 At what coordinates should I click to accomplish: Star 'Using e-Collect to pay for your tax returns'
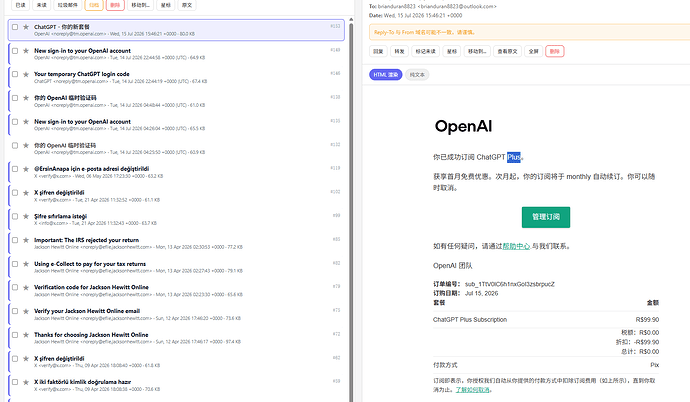[x=26, y=264]
